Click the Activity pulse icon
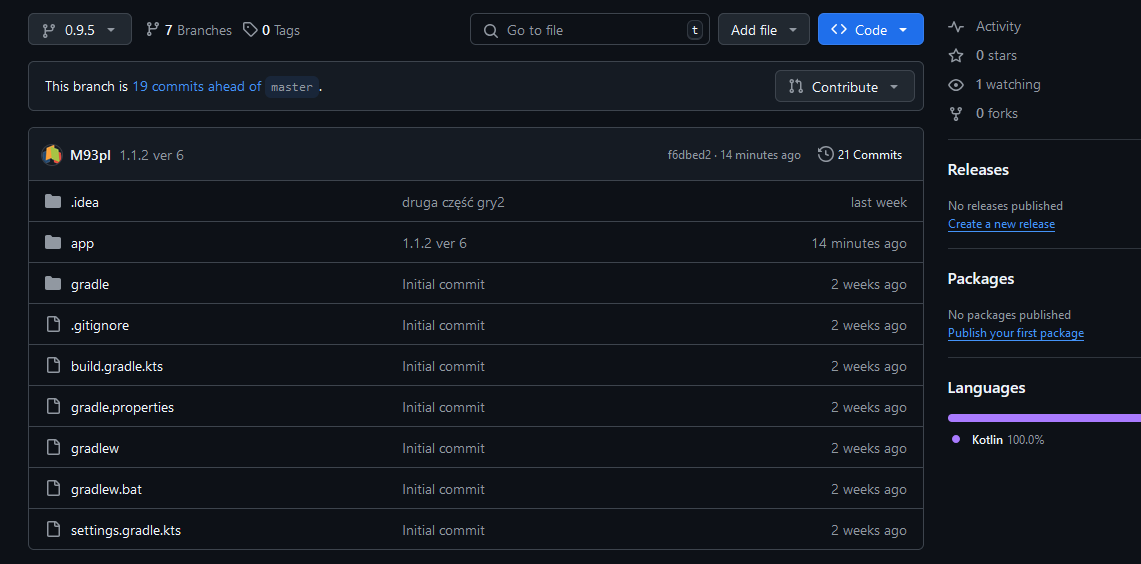Screen dimensions: 1141x564 click(x=956, y=27)
